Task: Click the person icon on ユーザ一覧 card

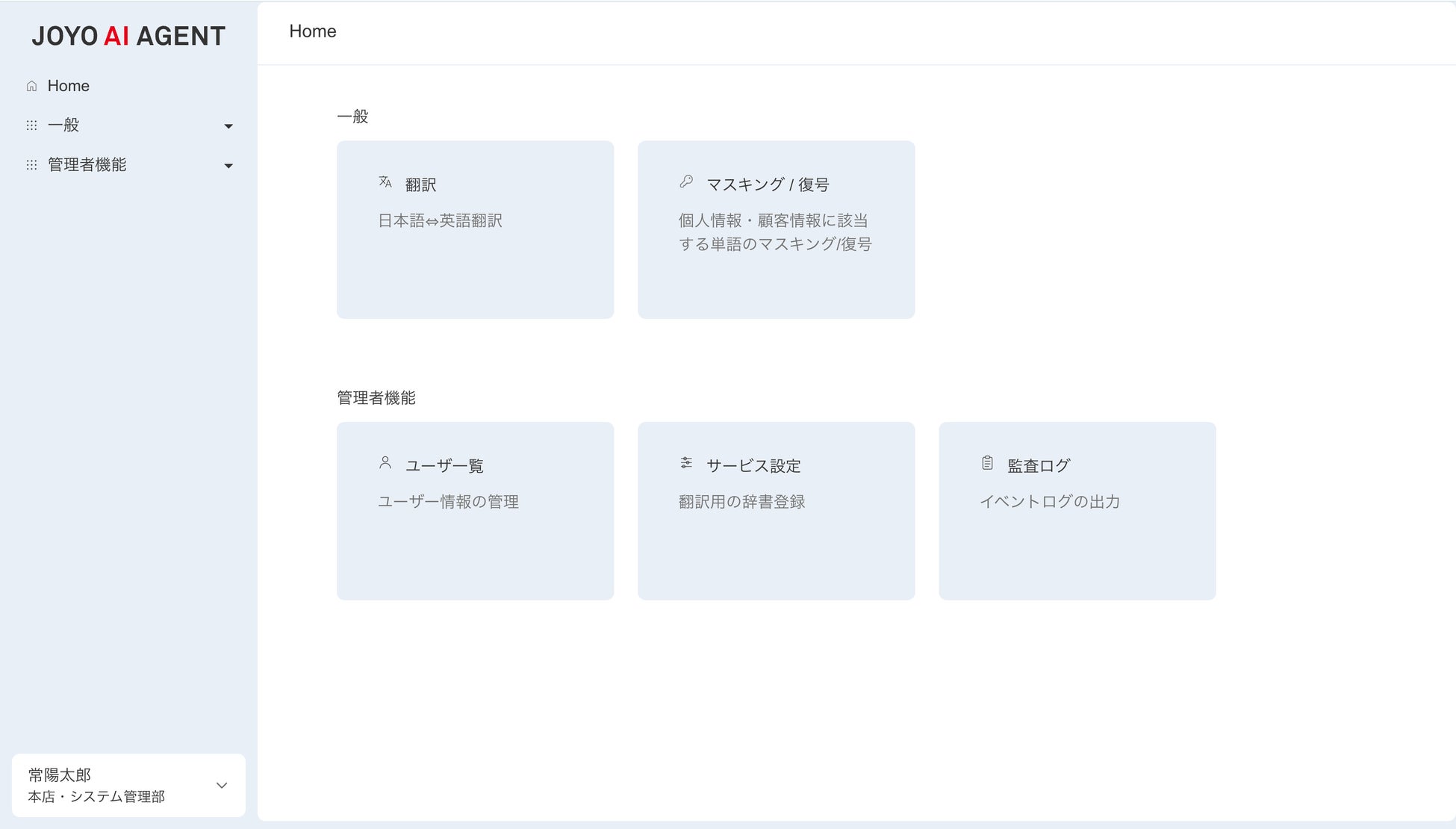Action: click(385, 463)
